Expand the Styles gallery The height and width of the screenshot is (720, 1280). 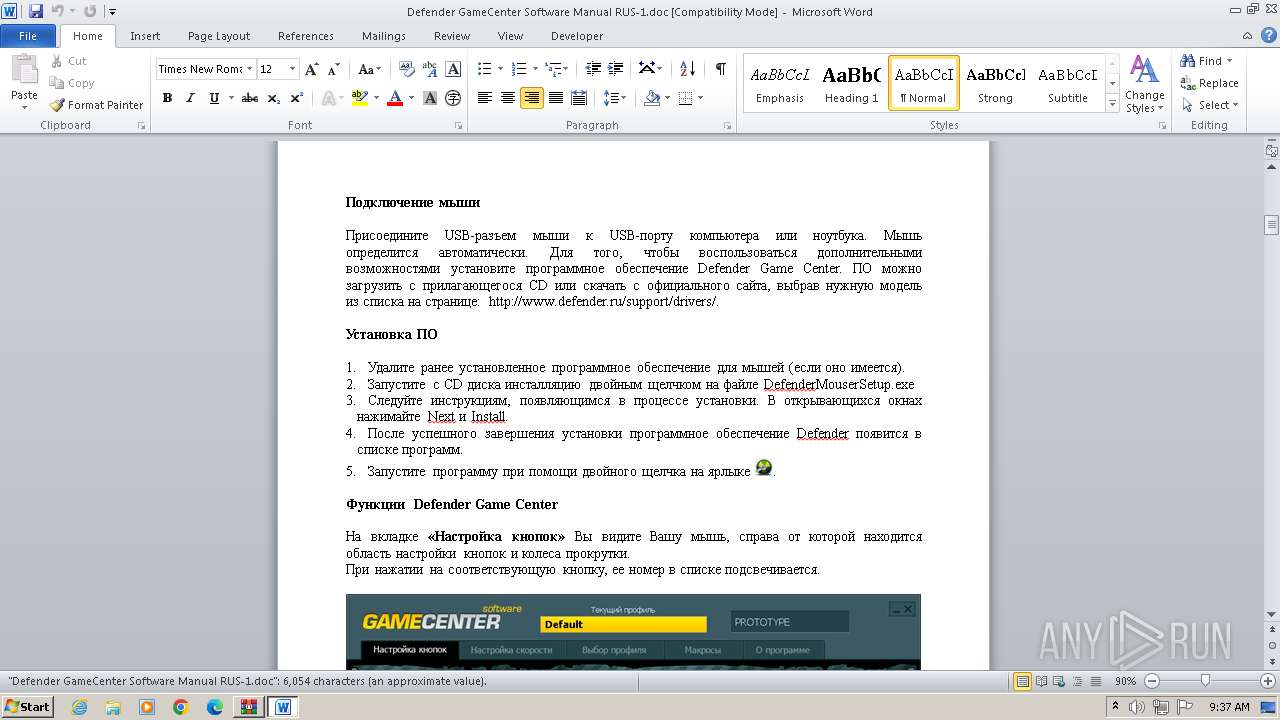click(1112, 103)
